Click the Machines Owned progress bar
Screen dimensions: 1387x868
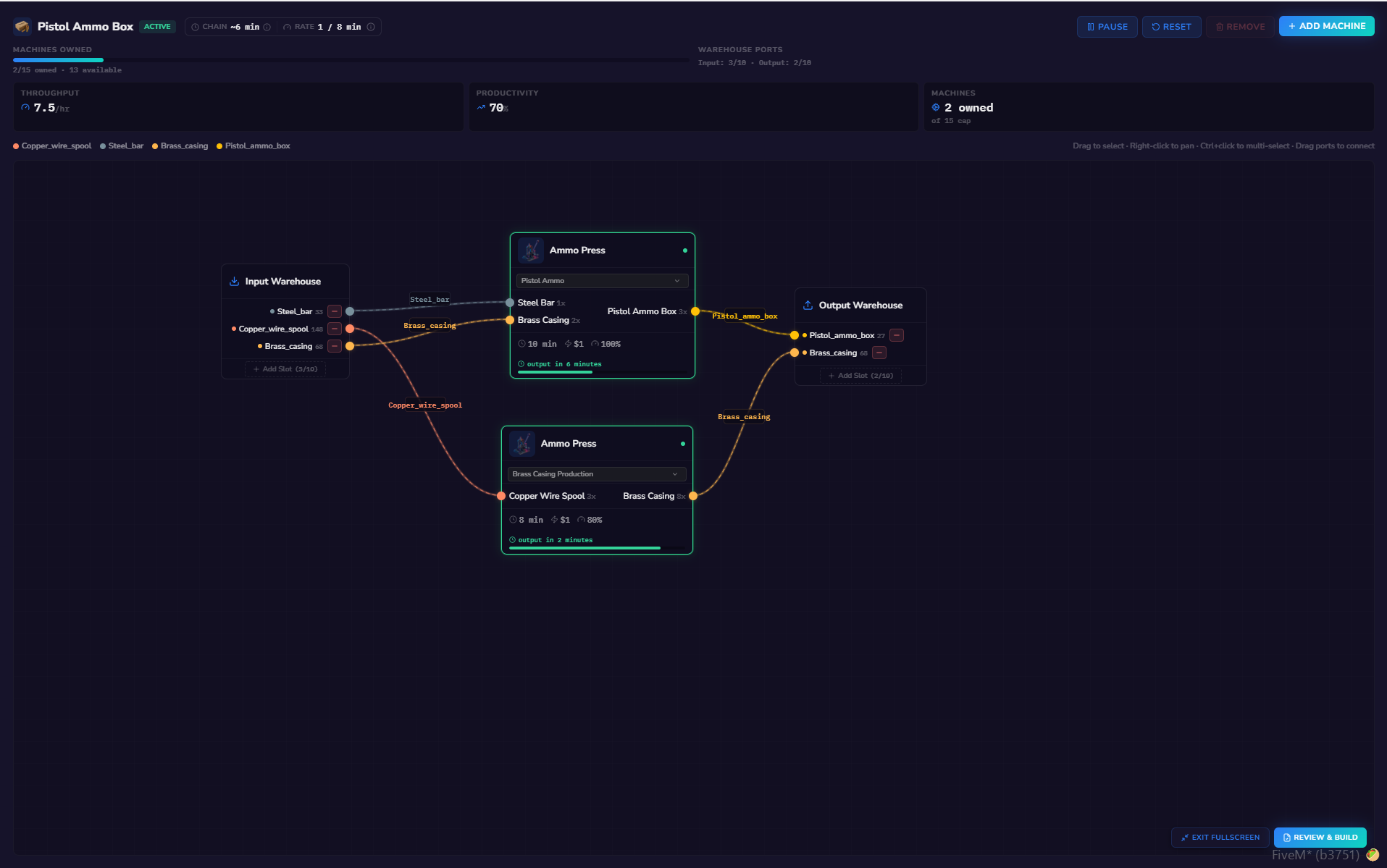(x=351, y=60)
